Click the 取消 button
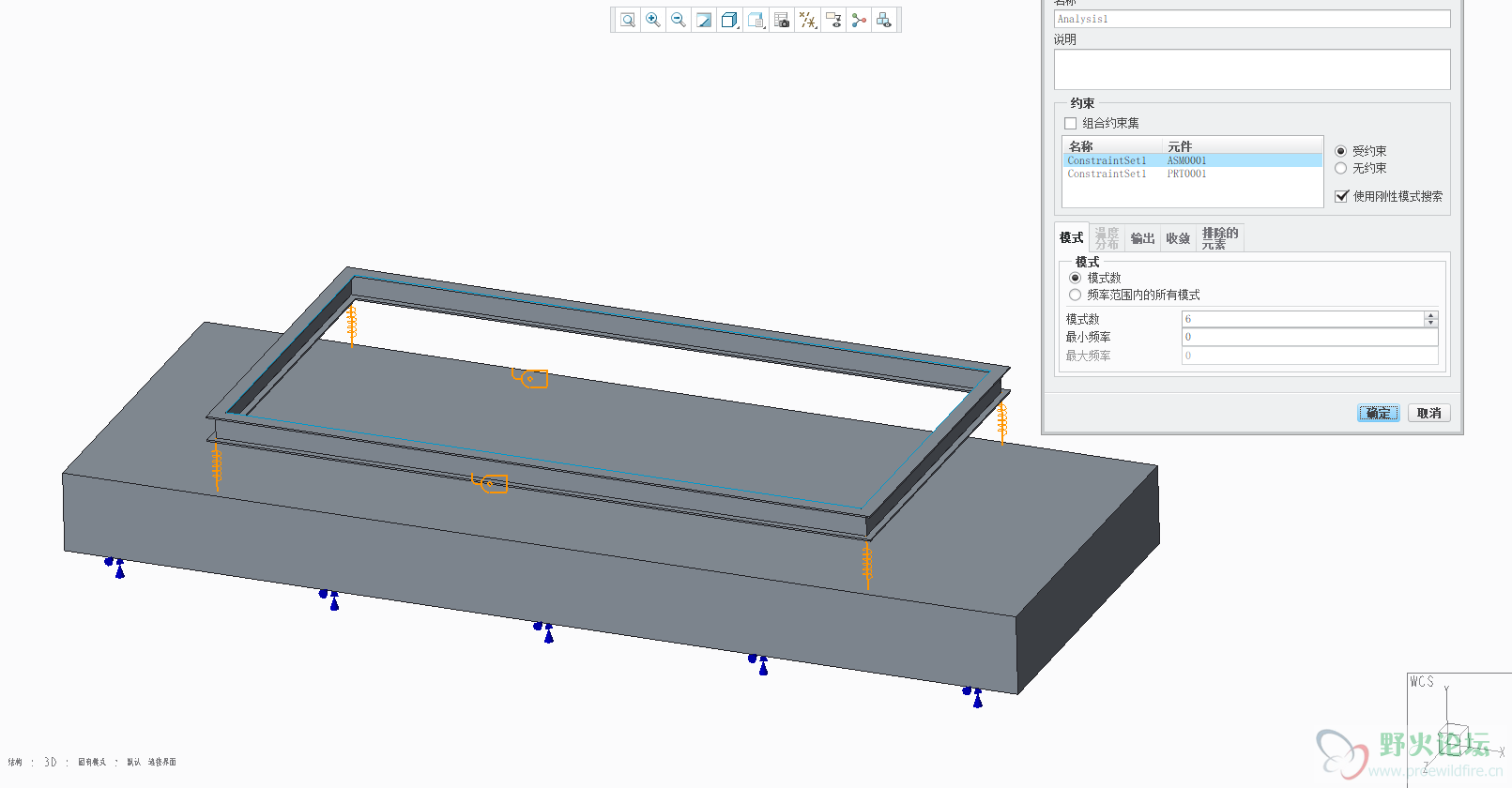The height and width of the screenshot is (788, 1512). coord(1428,413)
